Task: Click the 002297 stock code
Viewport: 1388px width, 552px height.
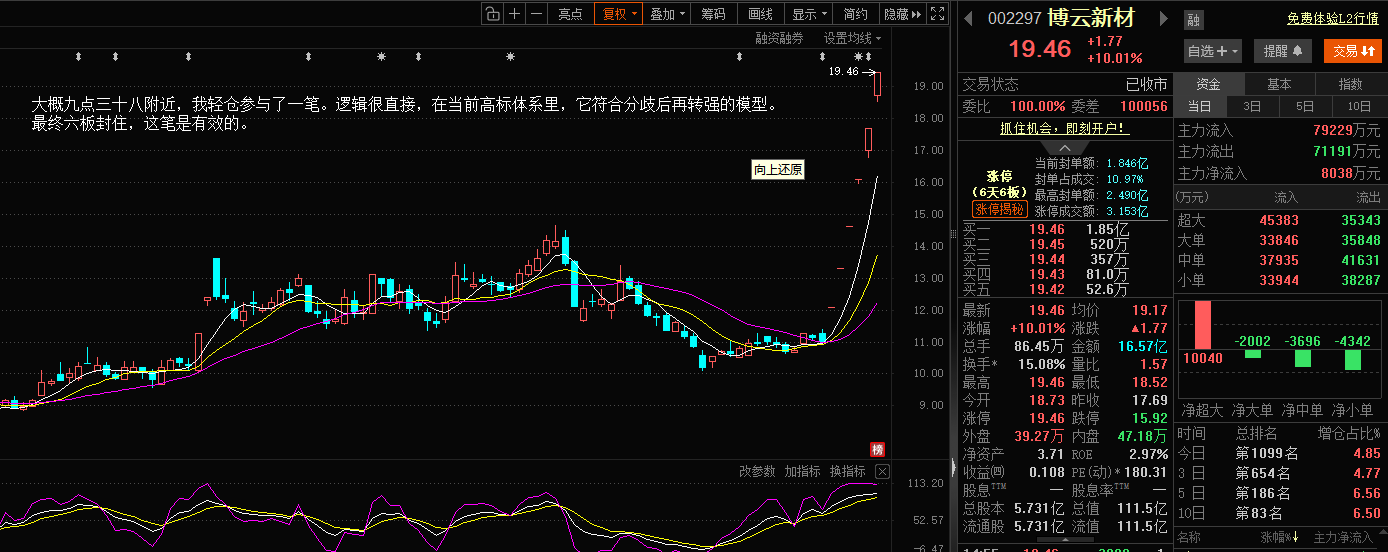Action: pos(1015,19)
